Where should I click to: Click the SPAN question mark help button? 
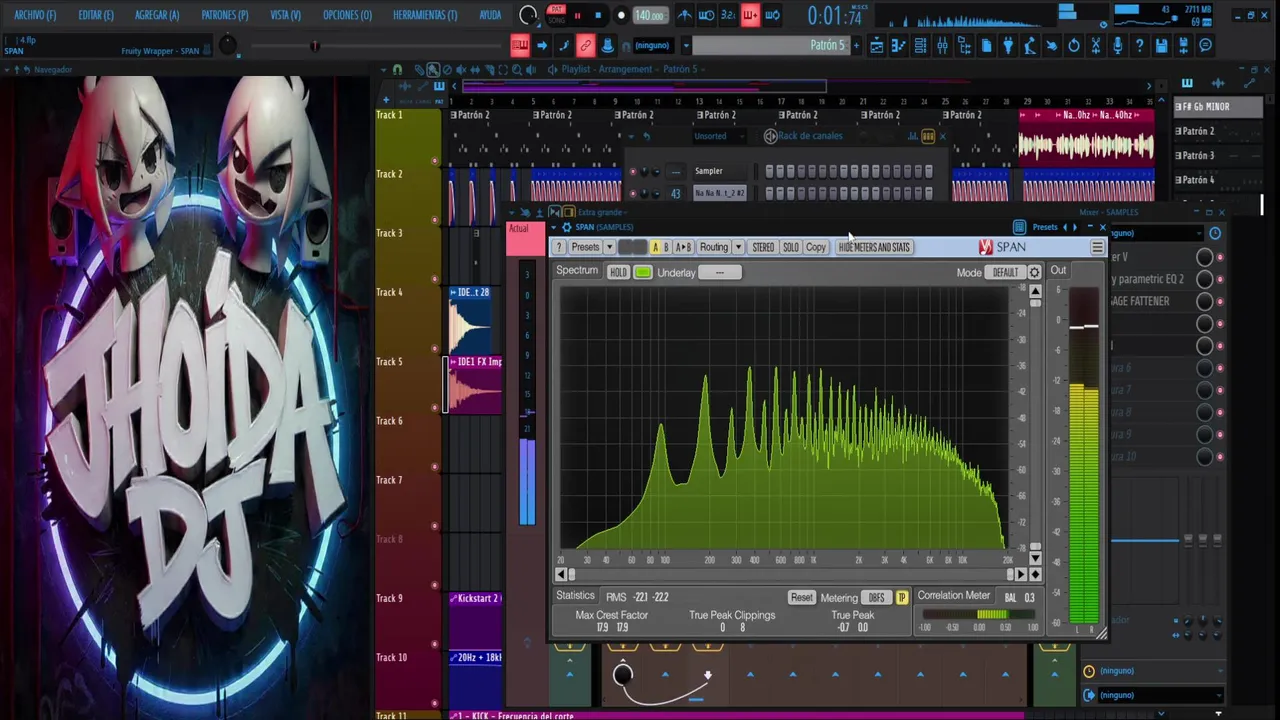click(x=559, y=247)
